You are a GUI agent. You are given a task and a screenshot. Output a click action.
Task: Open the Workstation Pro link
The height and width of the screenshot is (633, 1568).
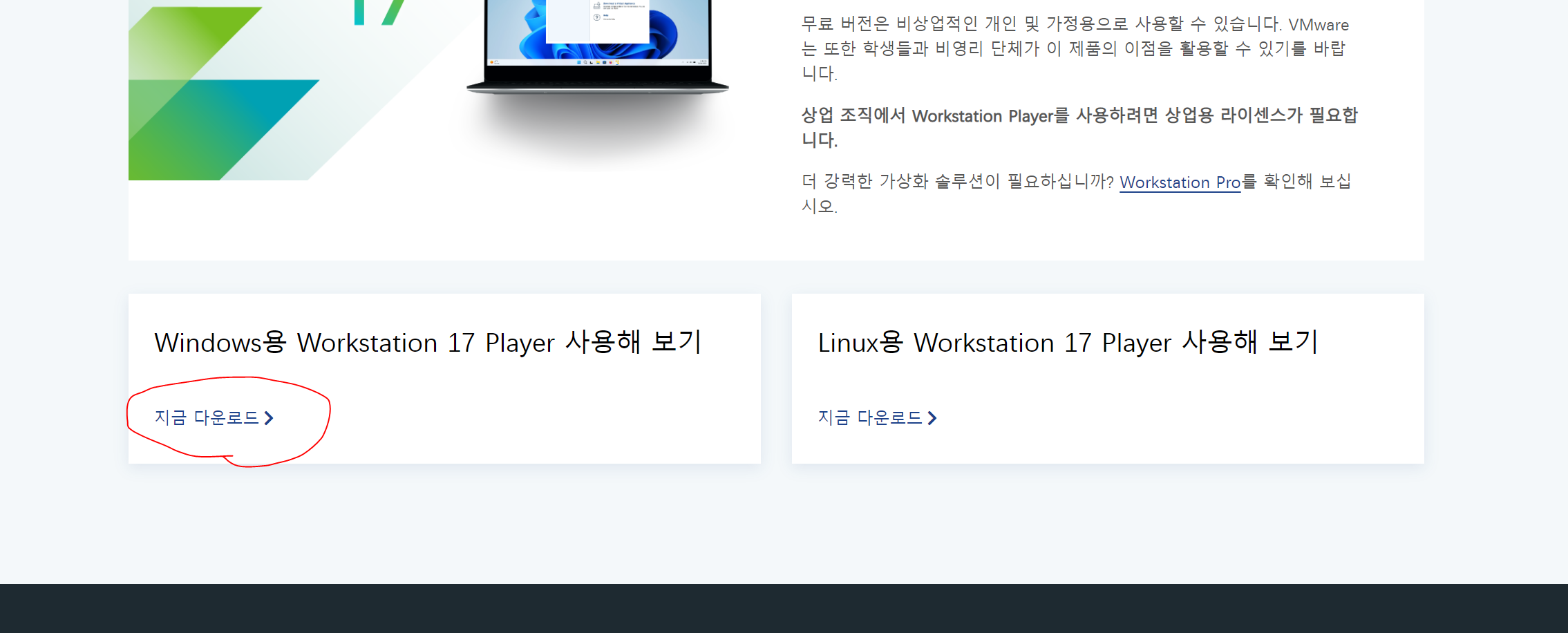(x=1180, y=182)
